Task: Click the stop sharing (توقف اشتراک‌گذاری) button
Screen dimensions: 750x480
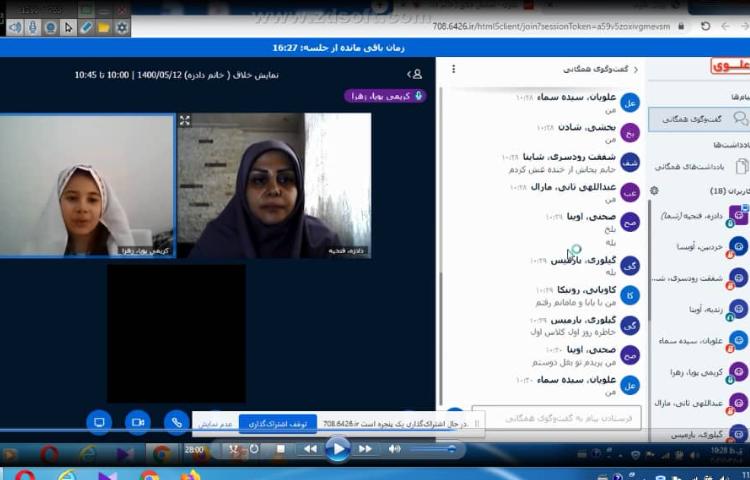Action: pos(277,424)
